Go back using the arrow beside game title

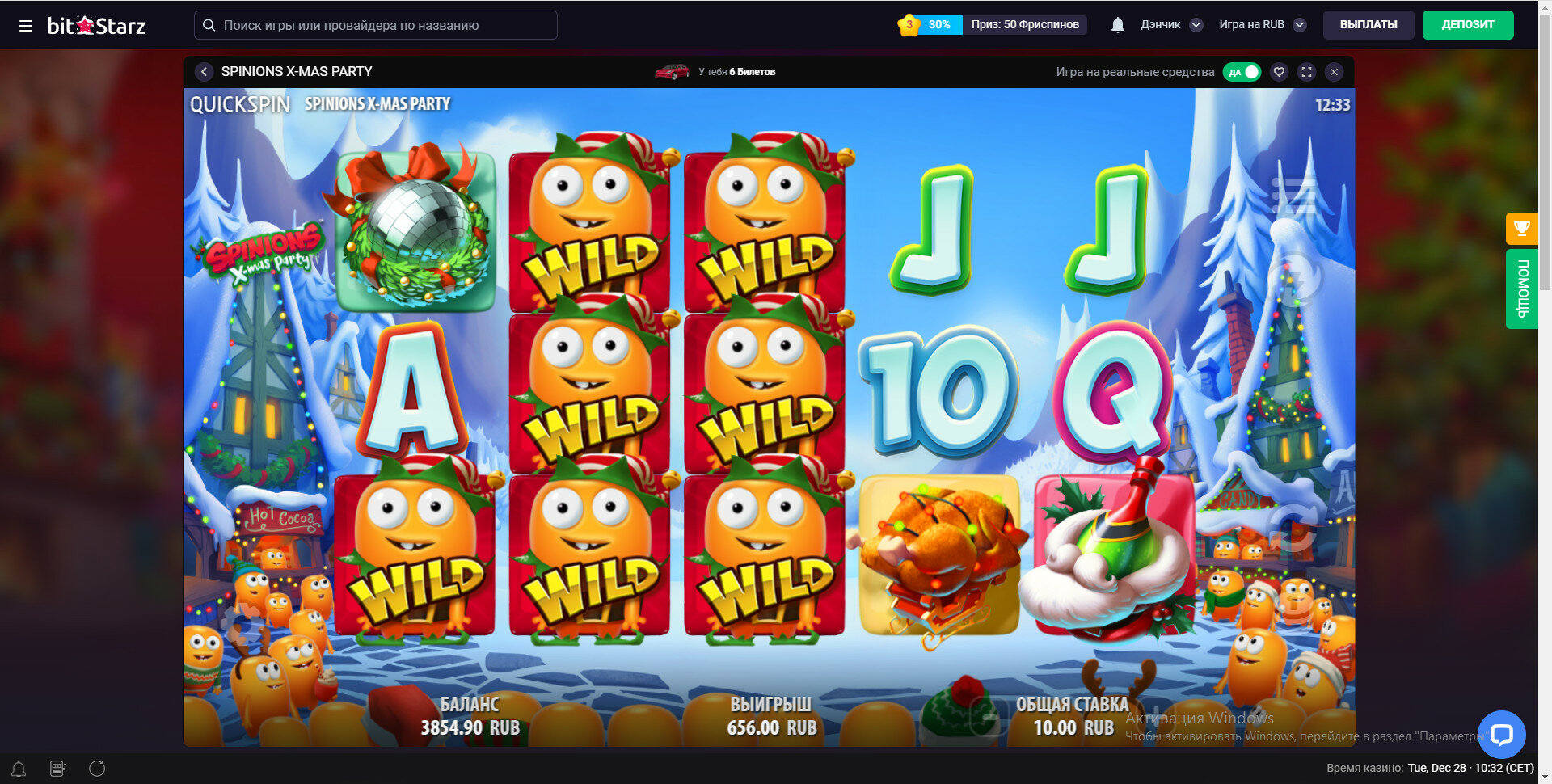[x=204, y=72]
